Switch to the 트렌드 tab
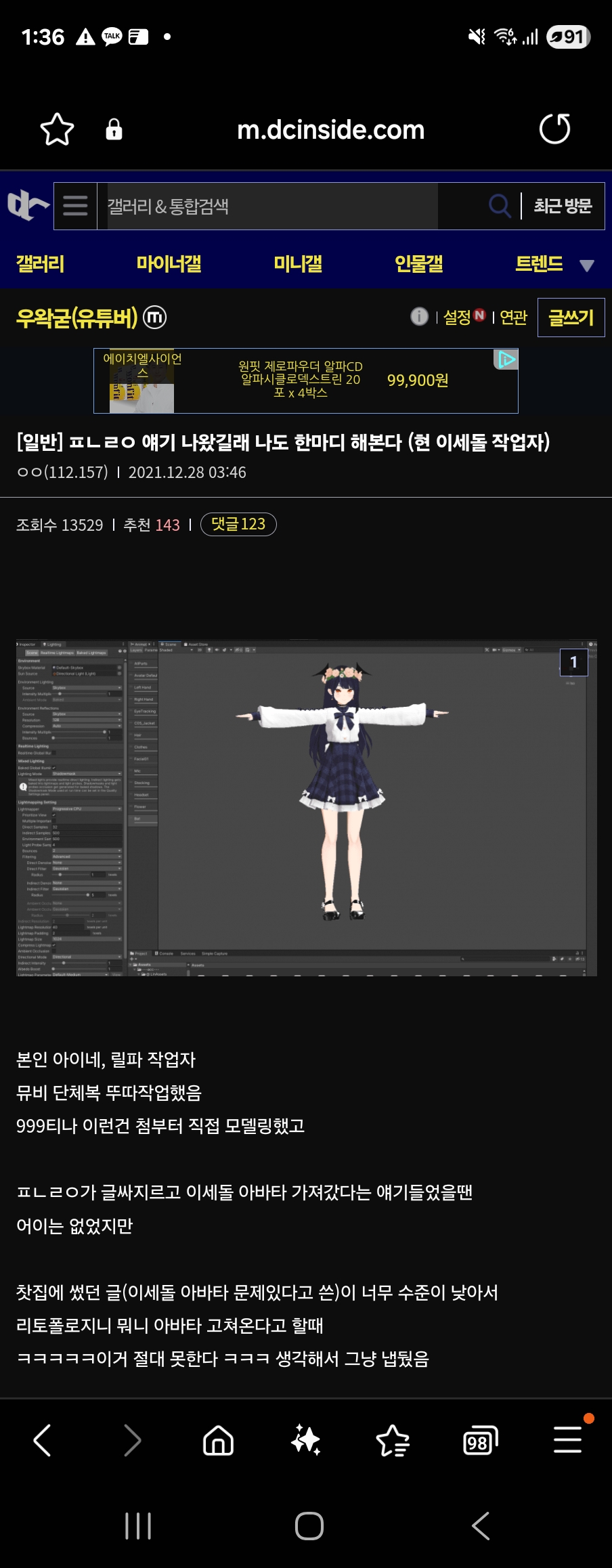Screen dimensions: 612x1568 539,264
